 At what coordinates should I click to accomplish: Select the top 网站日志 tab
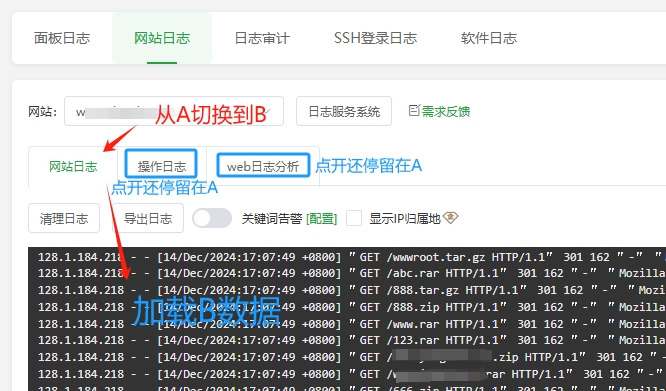point(162,38)
